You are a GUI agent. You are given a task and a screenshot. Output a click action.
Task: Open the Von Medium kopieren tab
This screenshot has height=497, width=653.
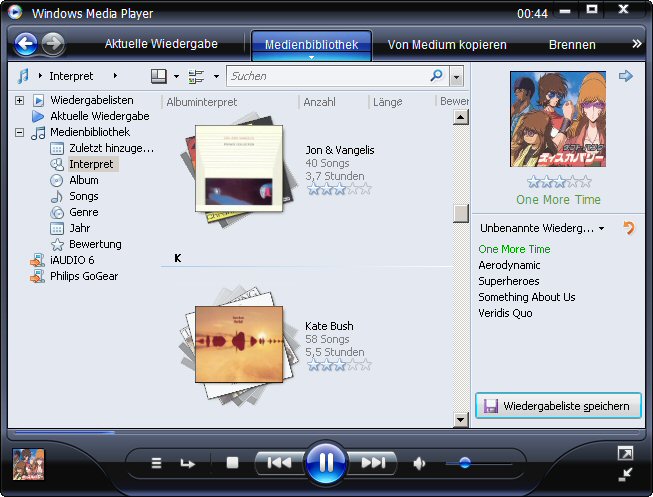pyautogui.click(x=447, y=45)
